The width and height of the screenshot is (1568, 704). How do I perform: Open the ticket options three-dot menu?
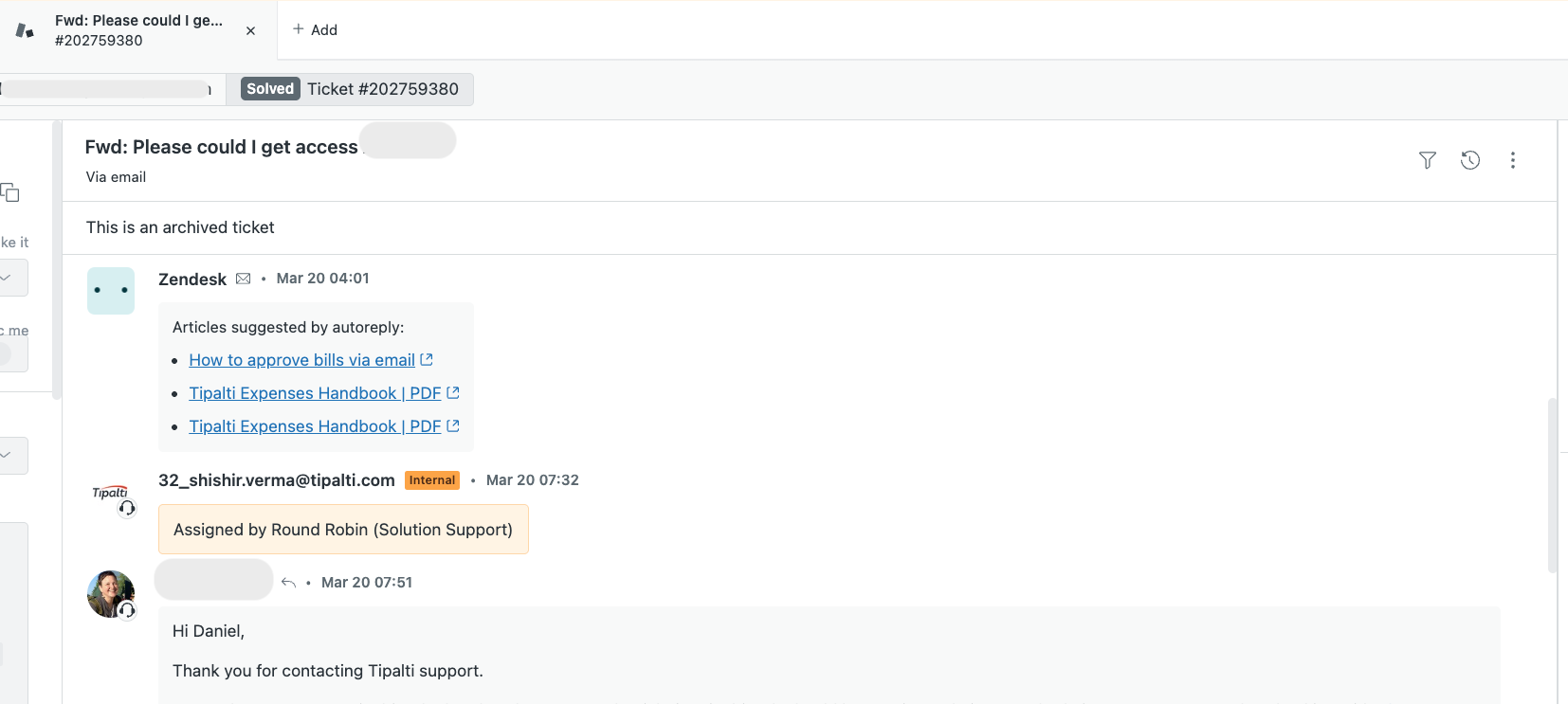click(x=1513, y=160)
